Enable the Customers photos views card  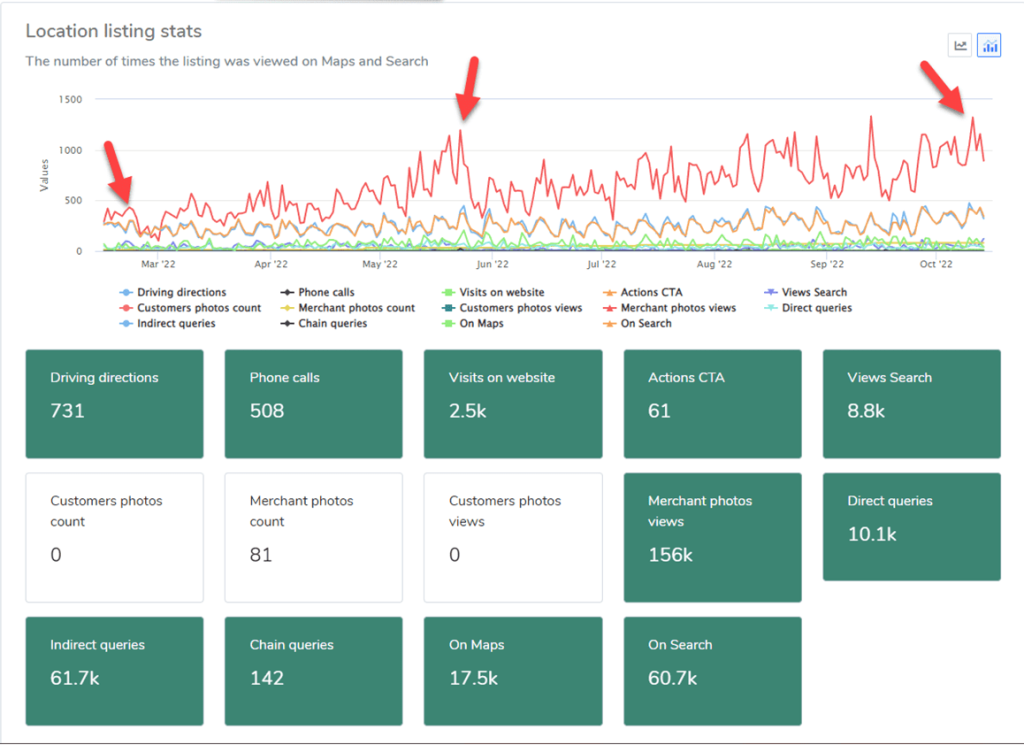click(513, 537)
